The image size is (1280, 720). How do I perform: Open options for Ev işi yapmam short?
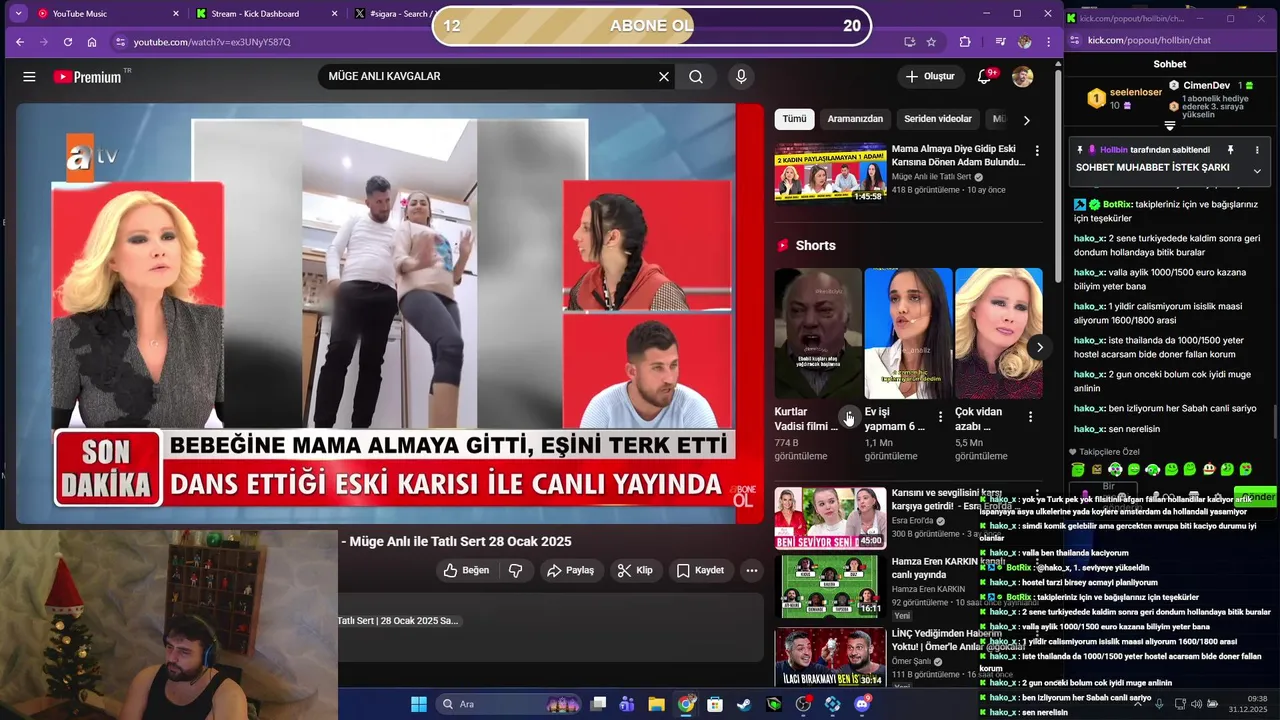(x=940, y=416)
